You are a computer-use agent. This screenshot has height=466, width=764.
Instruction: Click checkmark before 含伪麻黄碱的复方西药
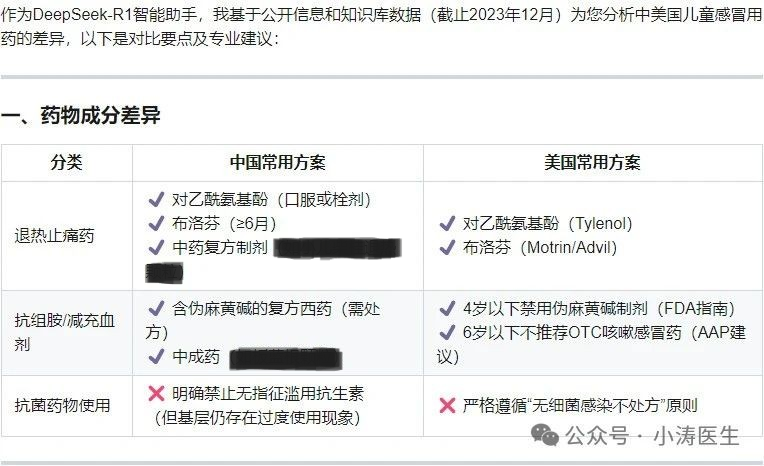click(156, 308)
